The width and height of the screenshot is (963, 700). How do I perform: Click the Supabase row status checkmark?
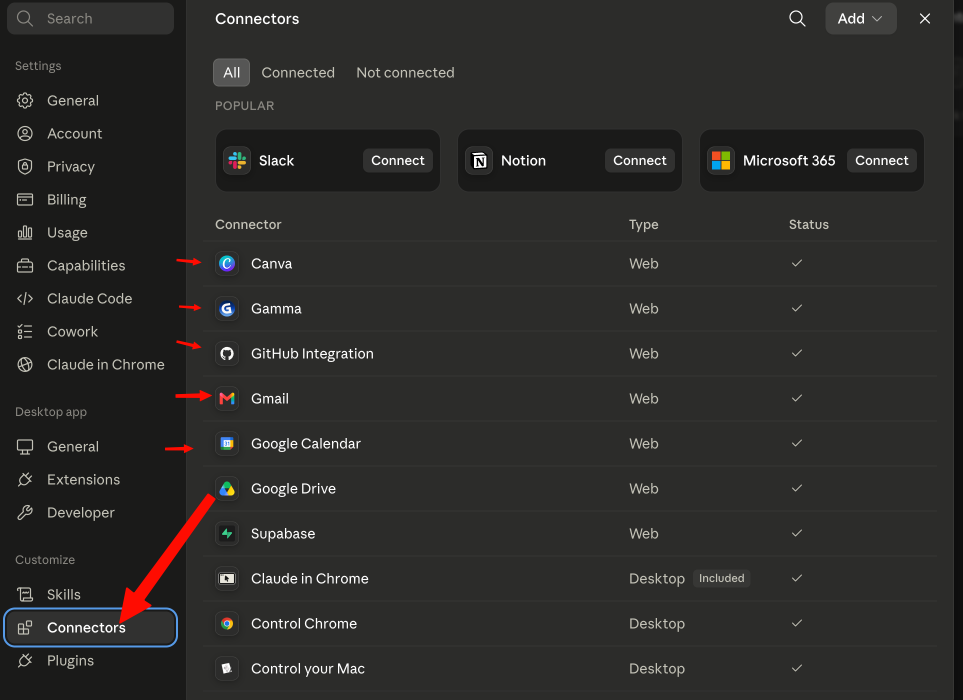click(797, 534)
